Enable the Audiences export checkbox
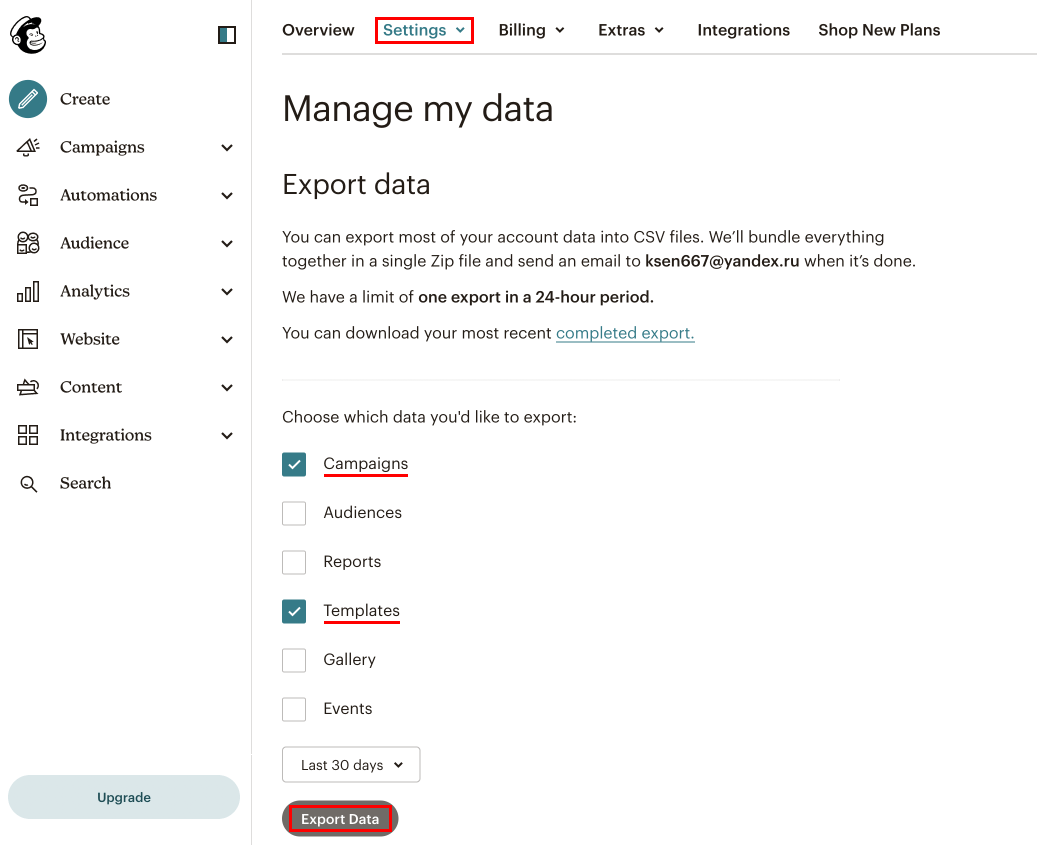 pos(294,513)
